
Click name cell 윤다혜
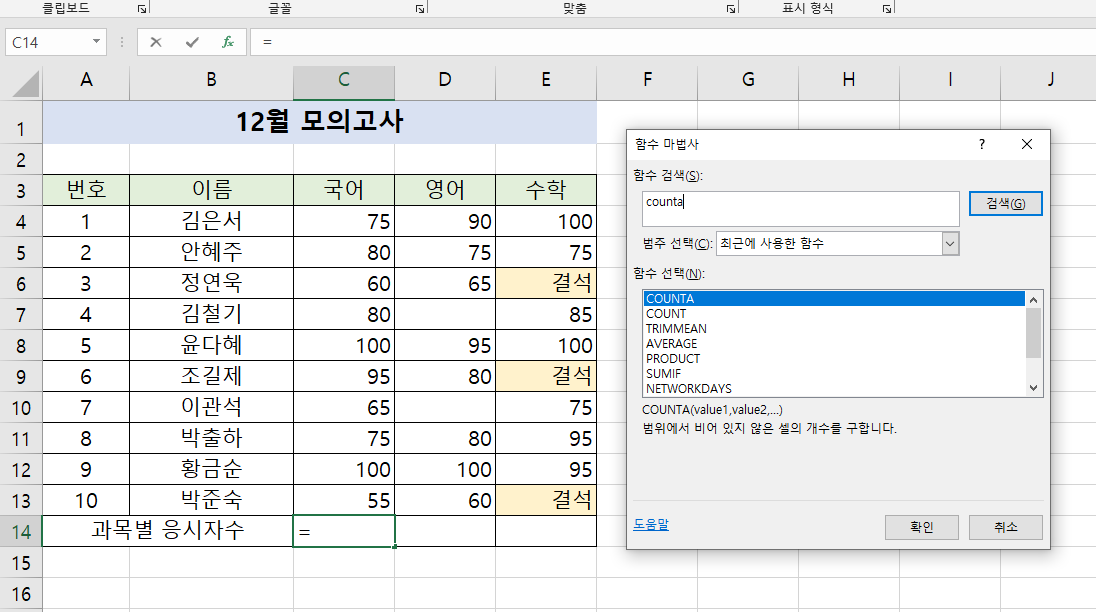[211, 345]
